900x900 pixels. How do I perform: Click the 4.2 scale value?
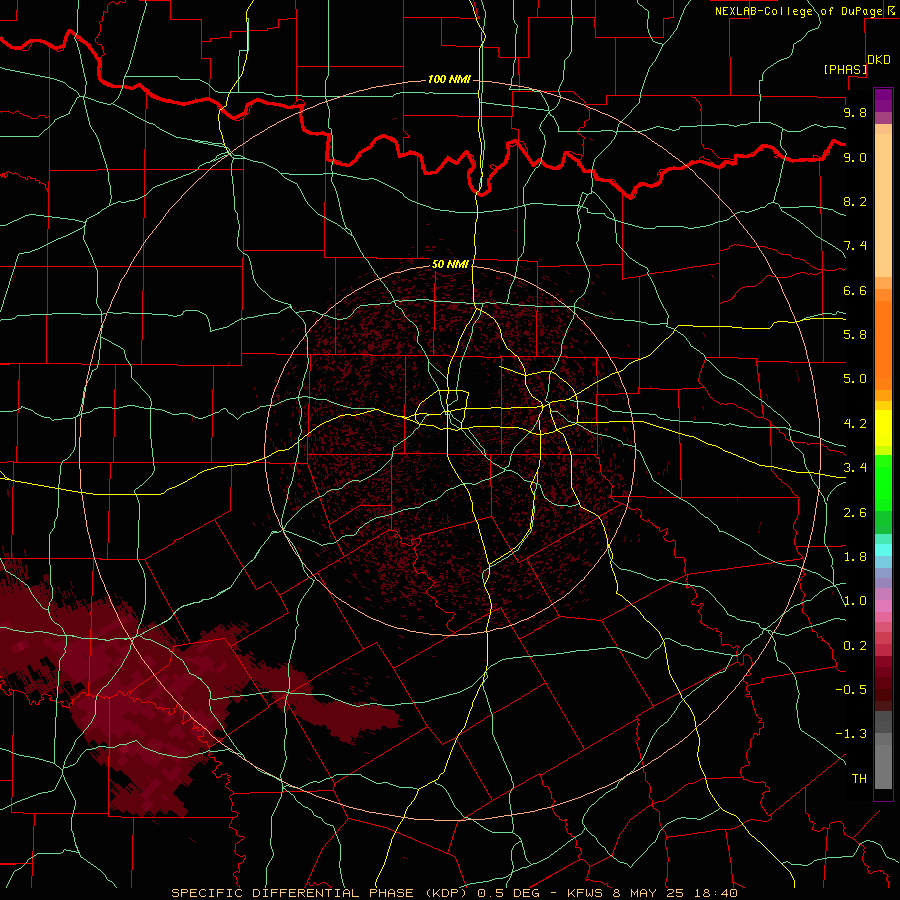pos(855,424)
